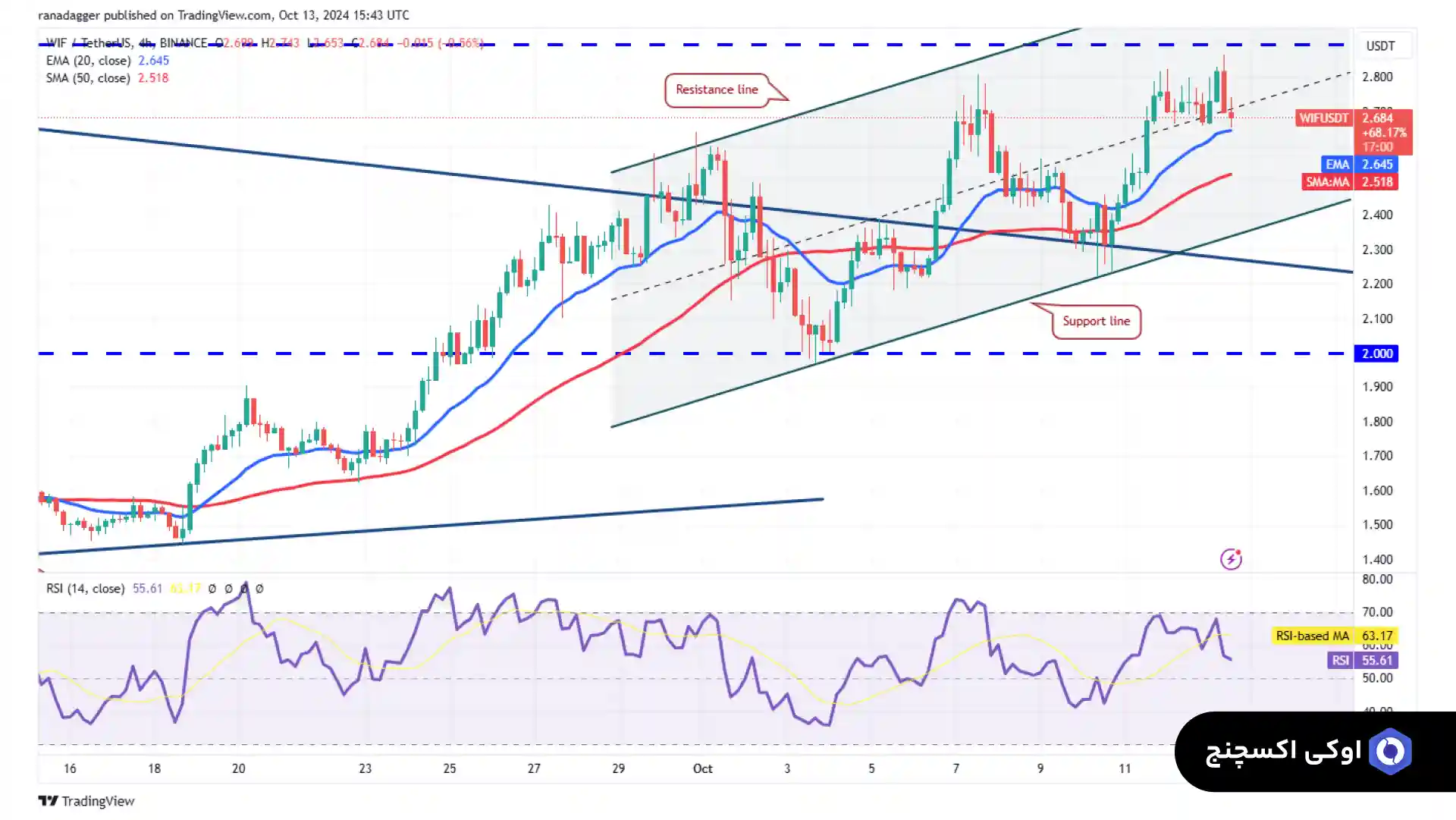Click the EMA (20, close) indicator legend

tap(108, 61)
